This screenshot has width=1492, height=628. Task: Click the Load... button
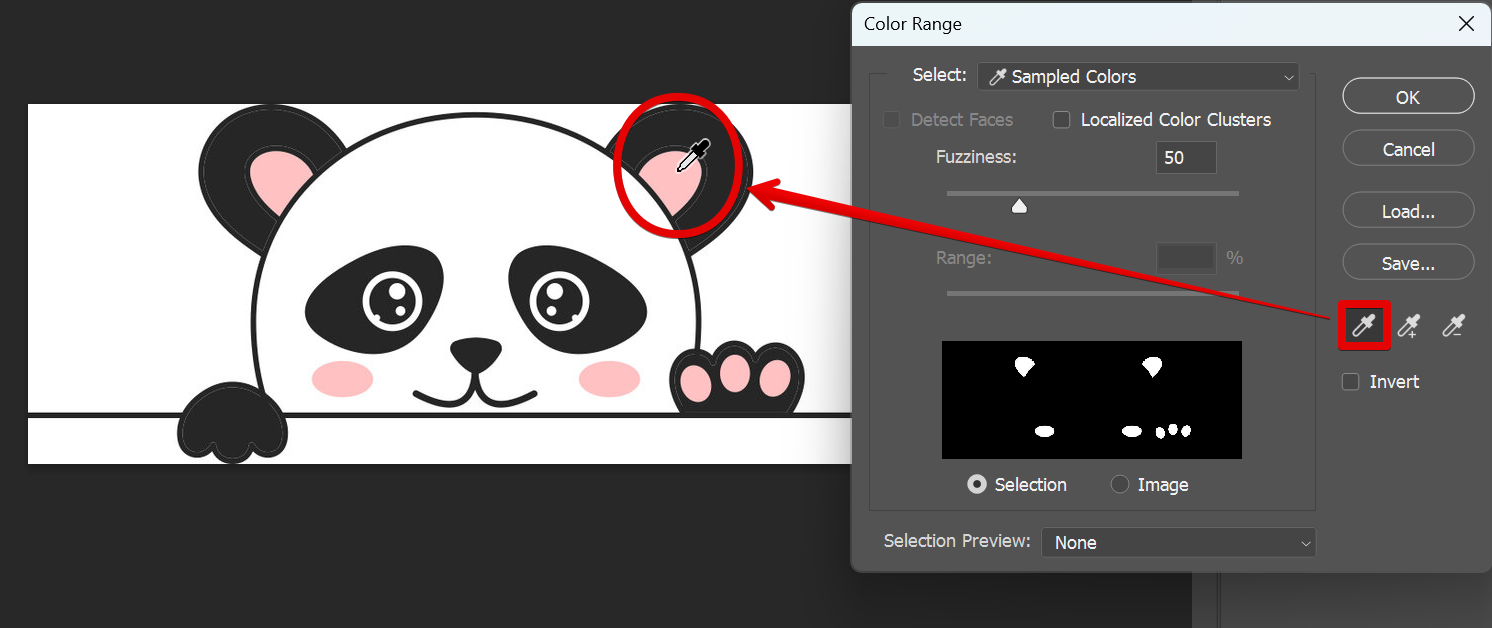(x=1408, y=211)
